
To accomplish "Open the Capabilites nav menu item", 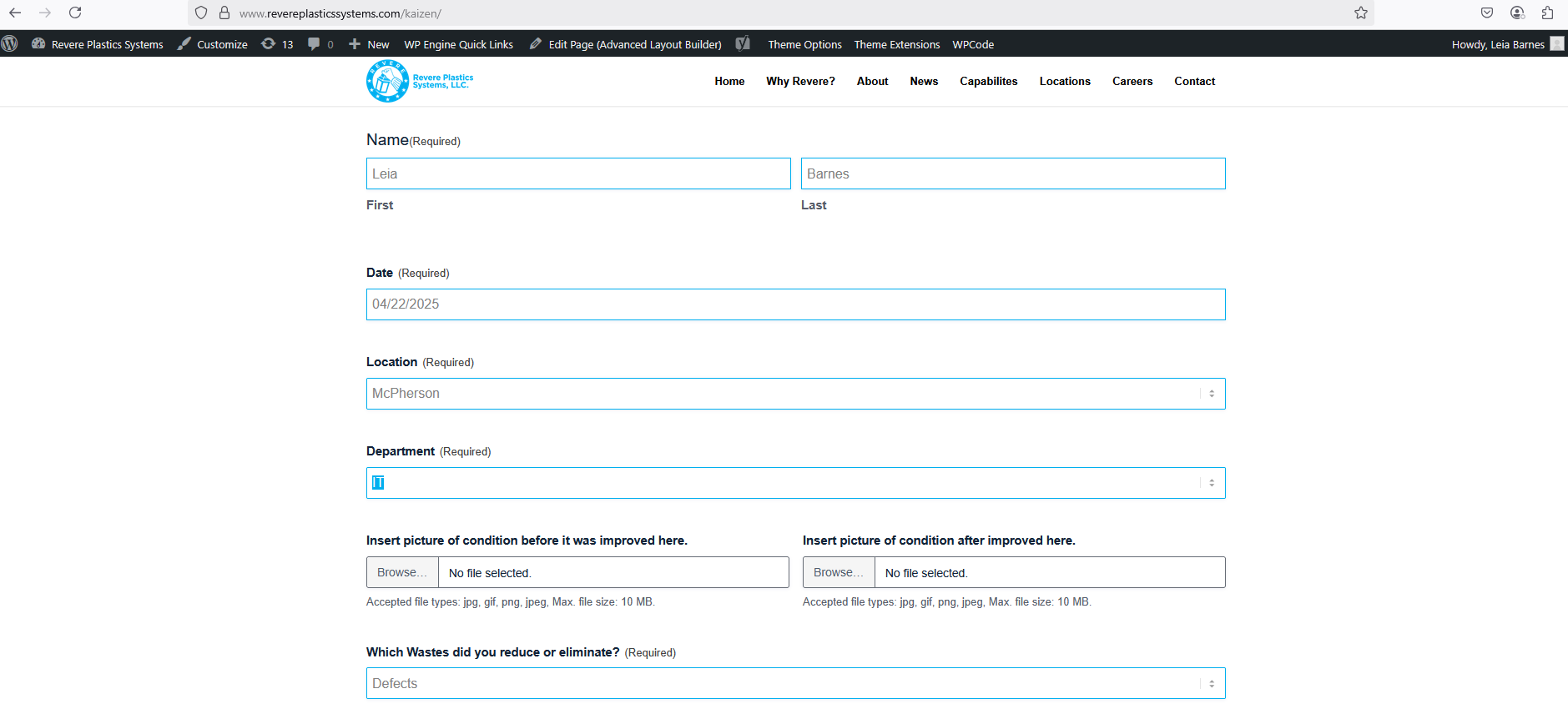I will pos(988,81).
